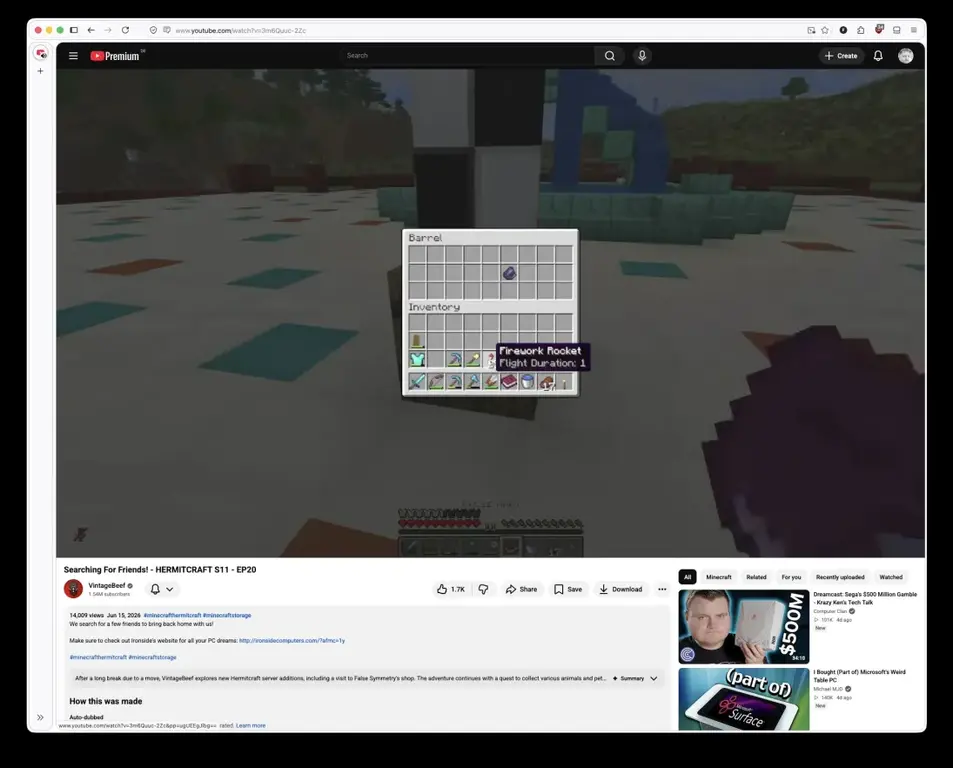Open the YouTube guide hamburger menu
This screenshot has height=768, width=953.
click(74, 56)
